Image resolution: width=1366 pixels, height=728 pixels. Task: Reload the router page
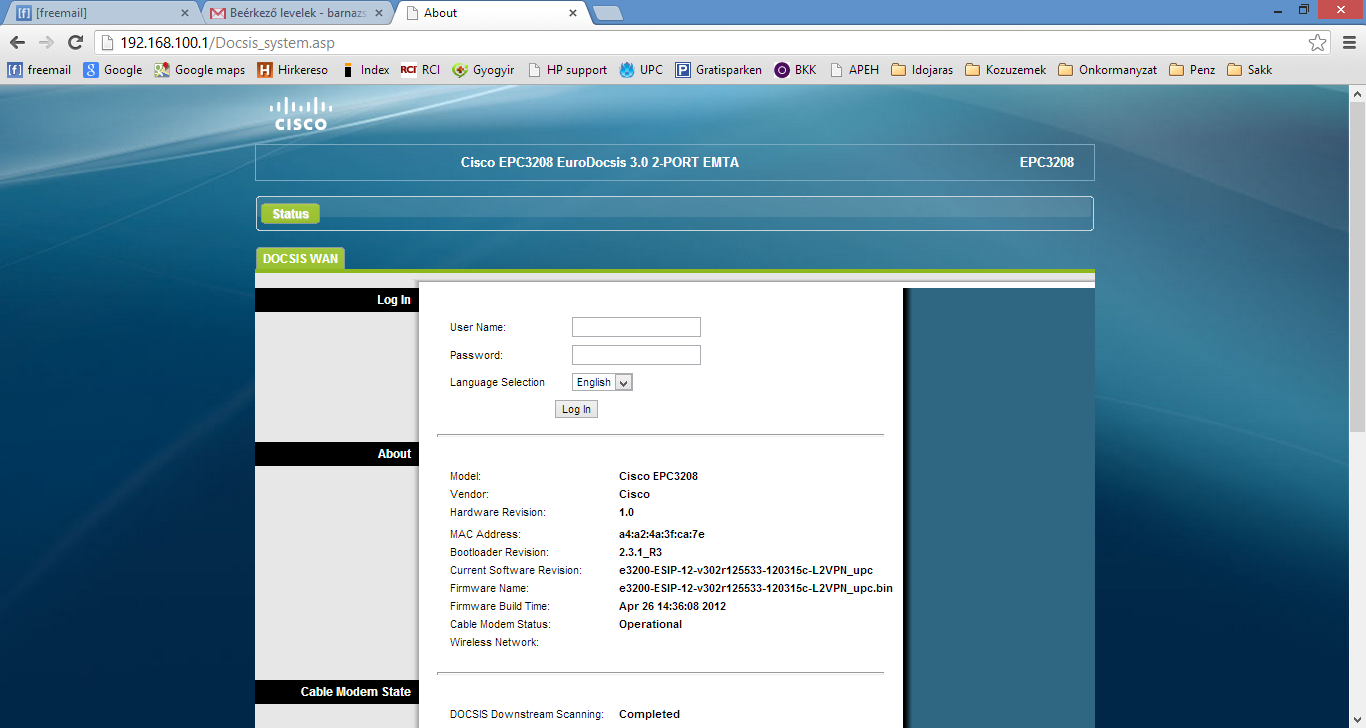[75, 42]
